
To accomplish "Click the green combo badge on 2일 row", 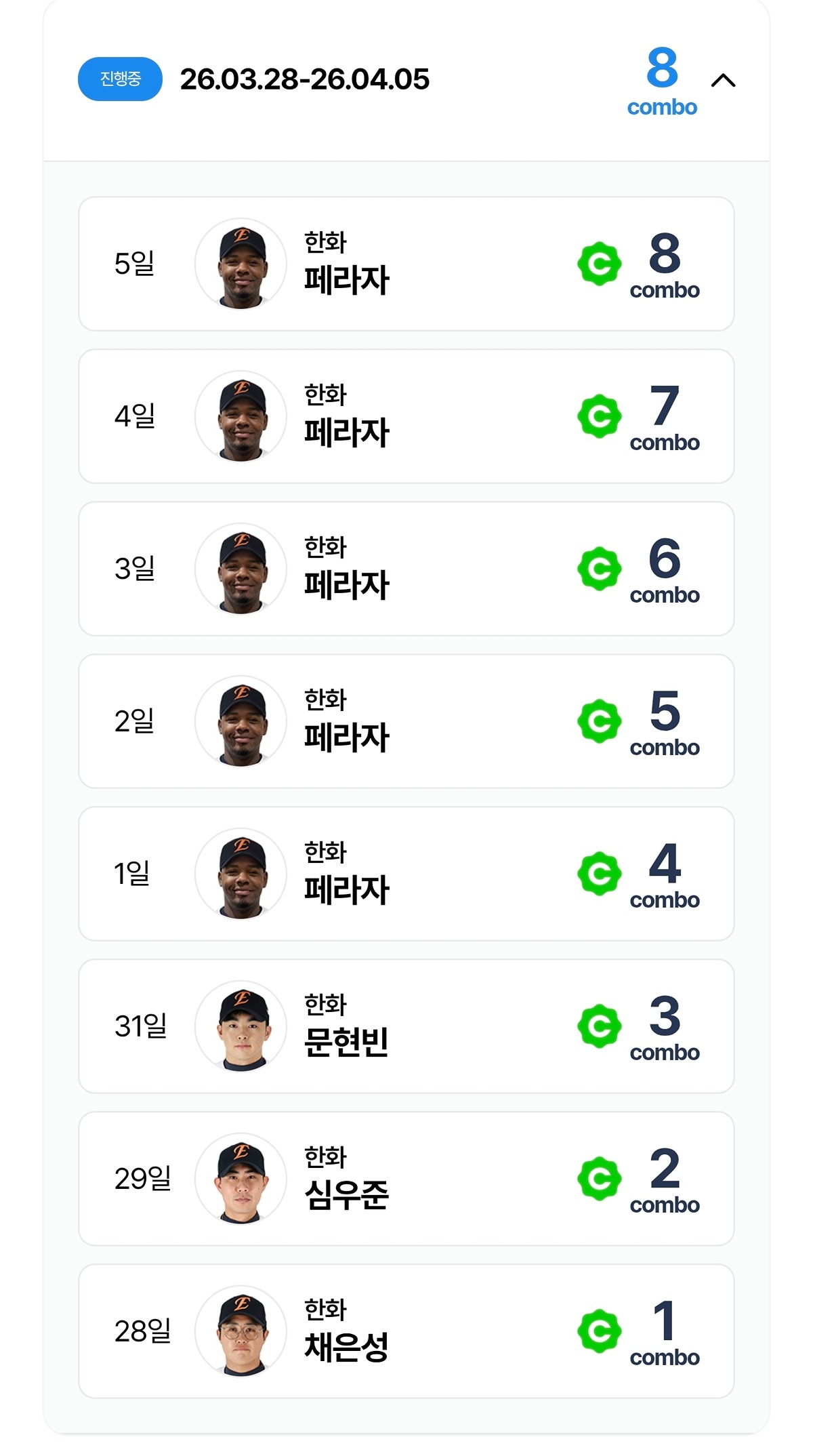I will [x=599, y=721].
